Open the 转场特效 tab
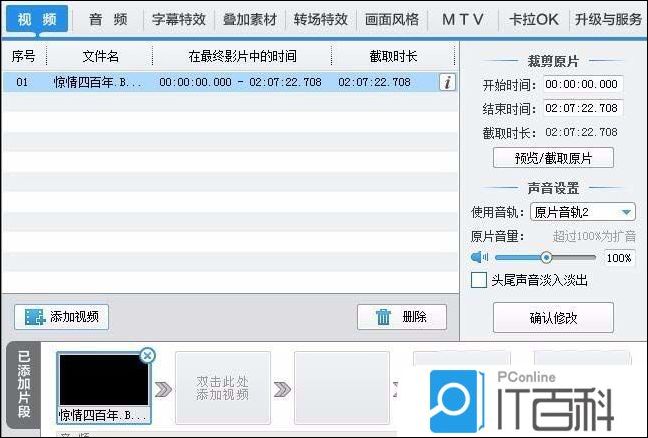The width and height of the screenshot is (648, 438). coord(321,19)
